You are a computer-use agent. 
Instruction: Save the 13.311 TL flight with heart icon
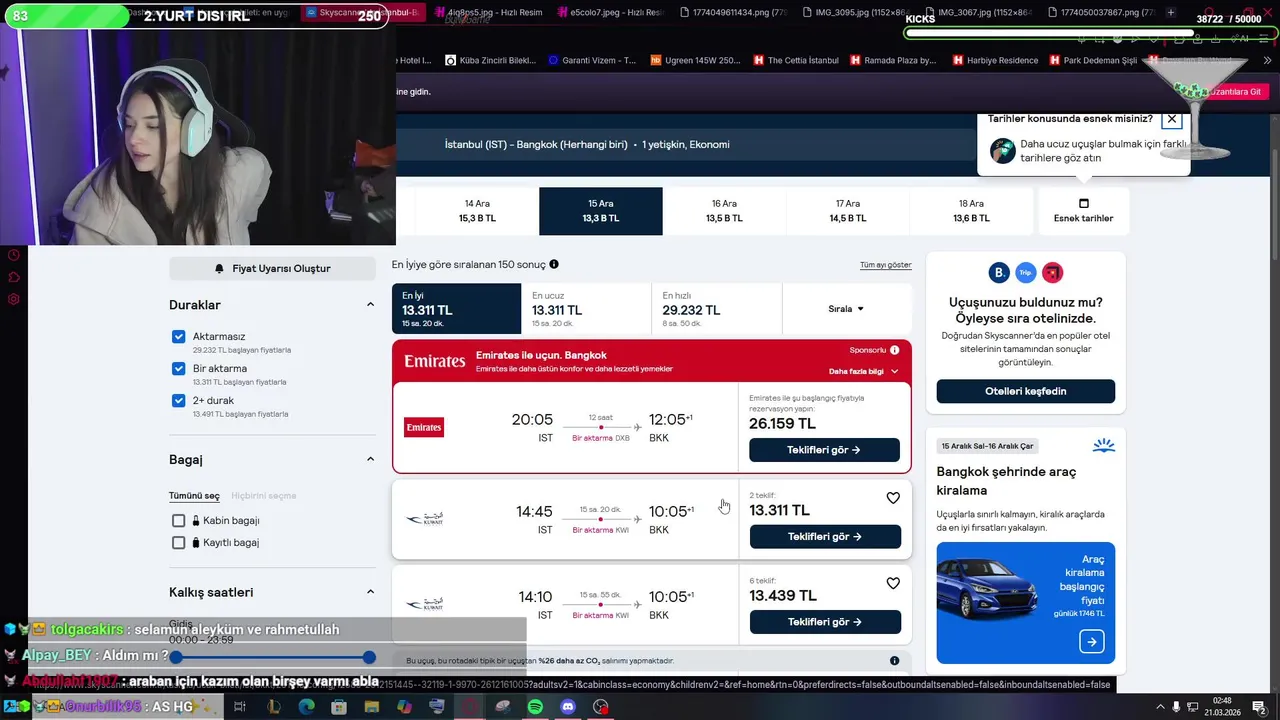pos(893,498)
